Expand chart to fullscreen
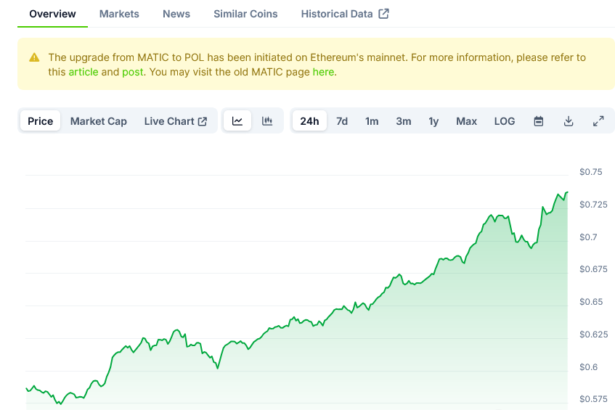This screenshot has height=410, width=615. point(598,121)
